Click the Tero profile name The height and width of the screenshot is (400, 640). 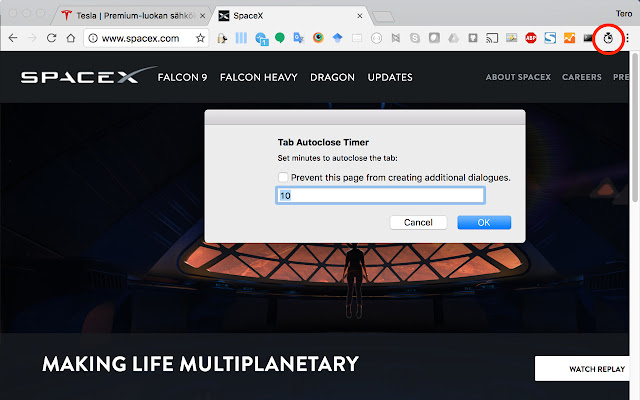(x=624, y=14)
